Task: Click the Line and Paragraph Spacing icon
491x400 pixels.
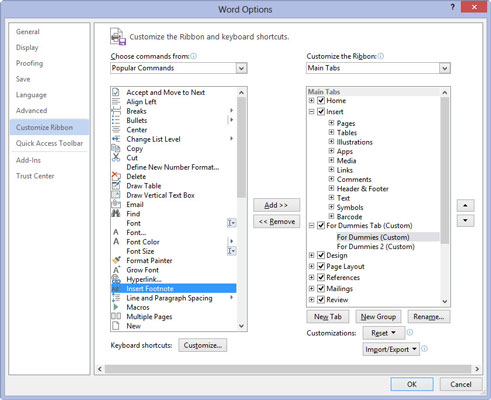Action: pyautogui.click(x=116, y=298)
